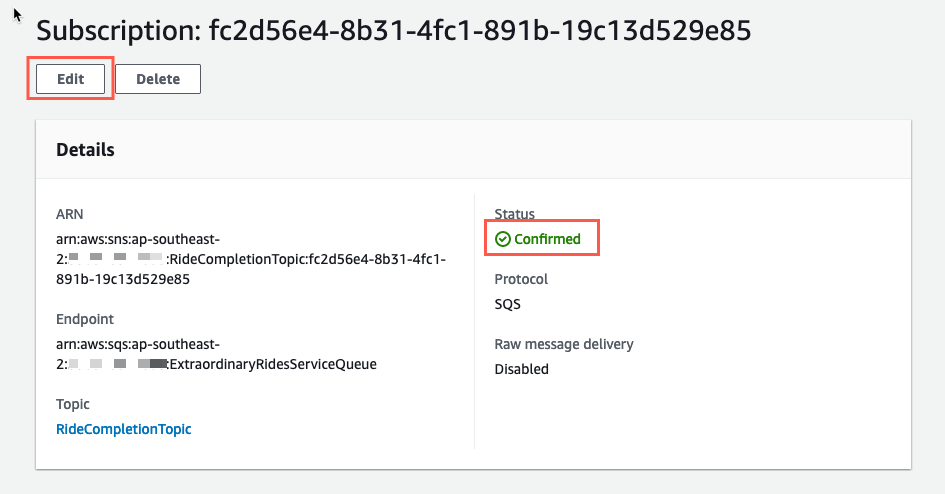The width and height of the screenshot is (945, 494).
Task: Select the Disabled raw delivery value
Action: (x=521, y=369)
